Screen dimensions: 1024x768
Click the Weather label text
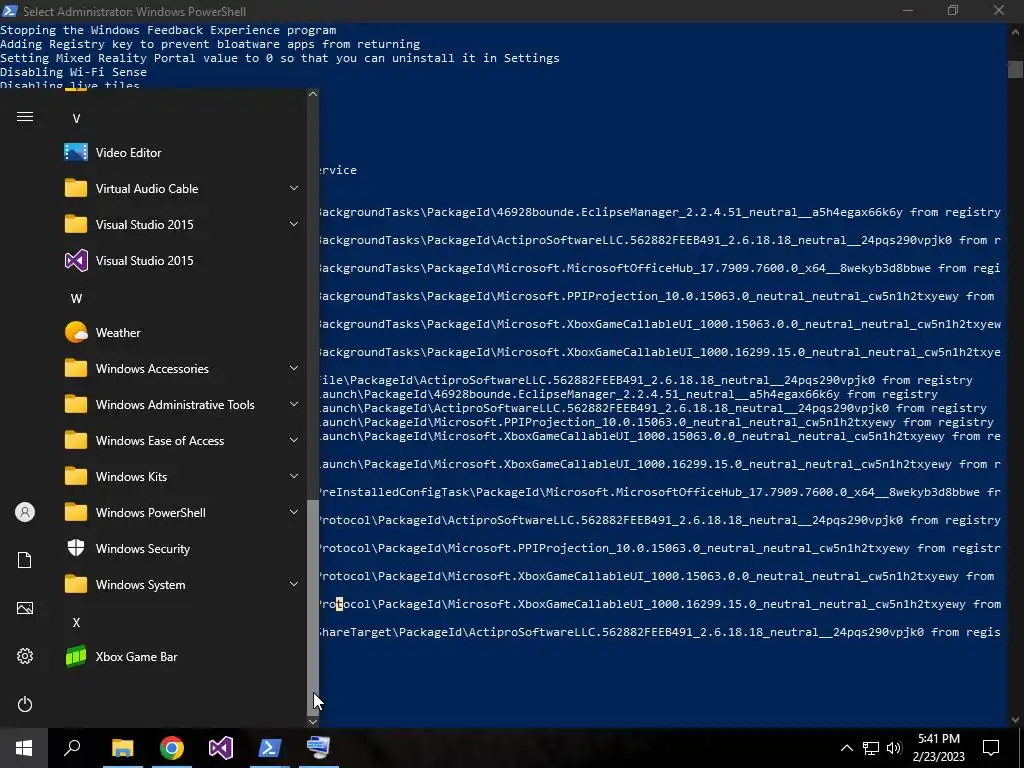tap(118, 332)
